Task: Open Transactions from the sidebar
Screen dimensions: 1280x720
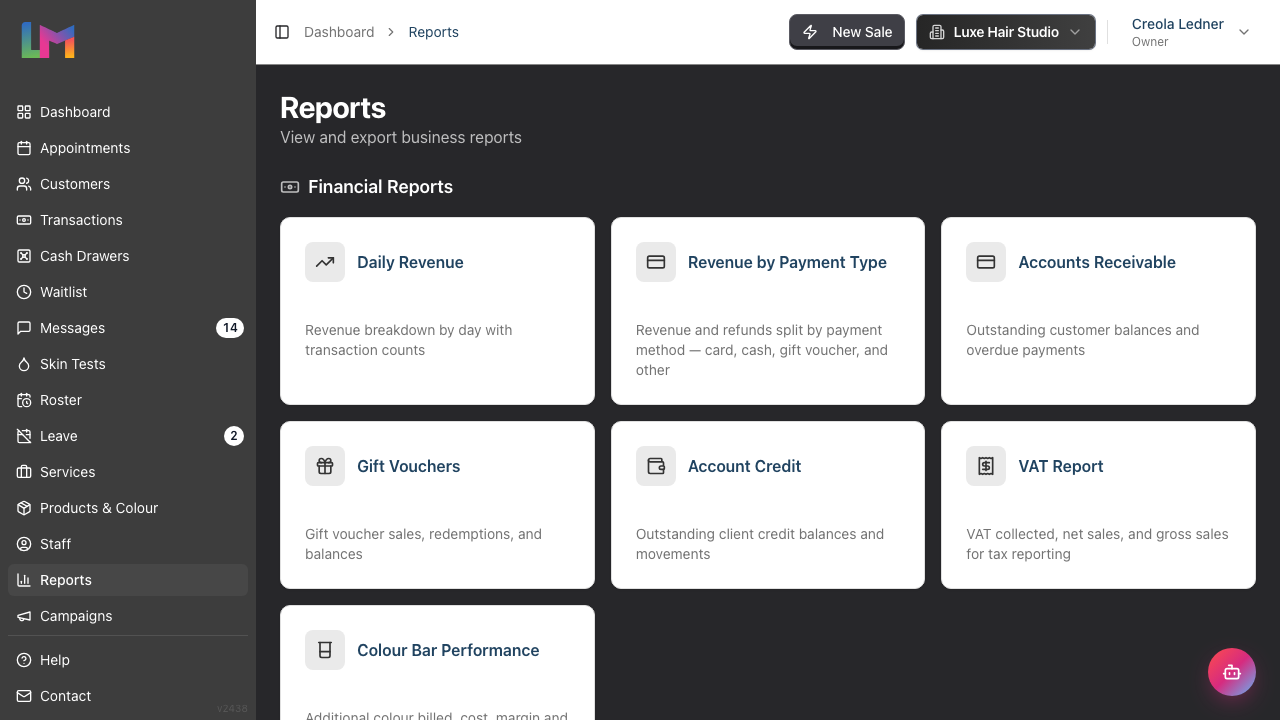Action: pyautogui.click(x=128, y=220)
